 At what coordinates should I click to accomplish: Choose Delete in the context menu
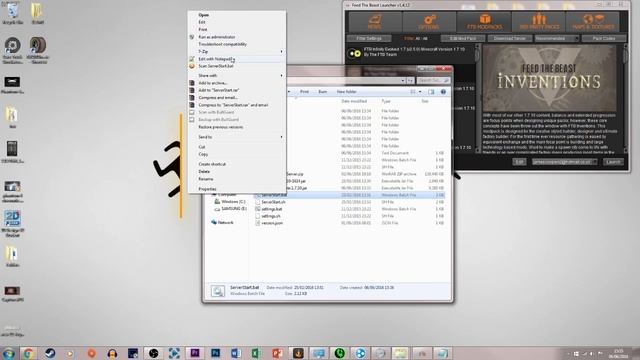click(x=204, y=172)
